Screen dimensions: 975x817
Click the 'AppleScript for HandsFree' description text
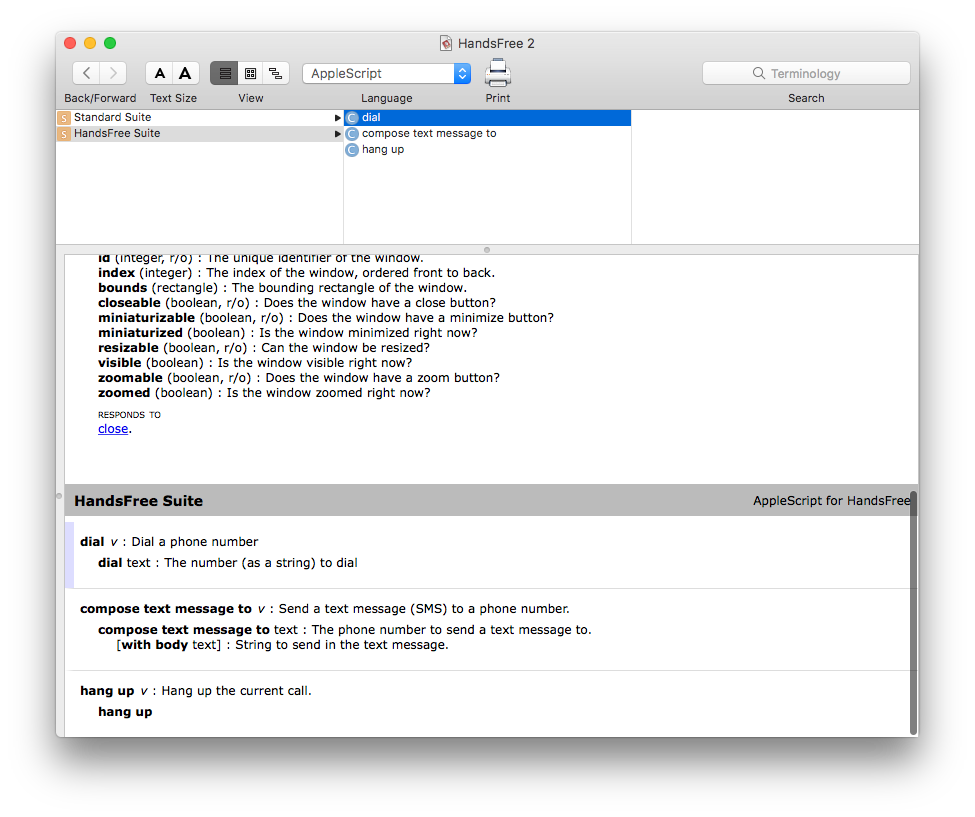pos(831,501)
